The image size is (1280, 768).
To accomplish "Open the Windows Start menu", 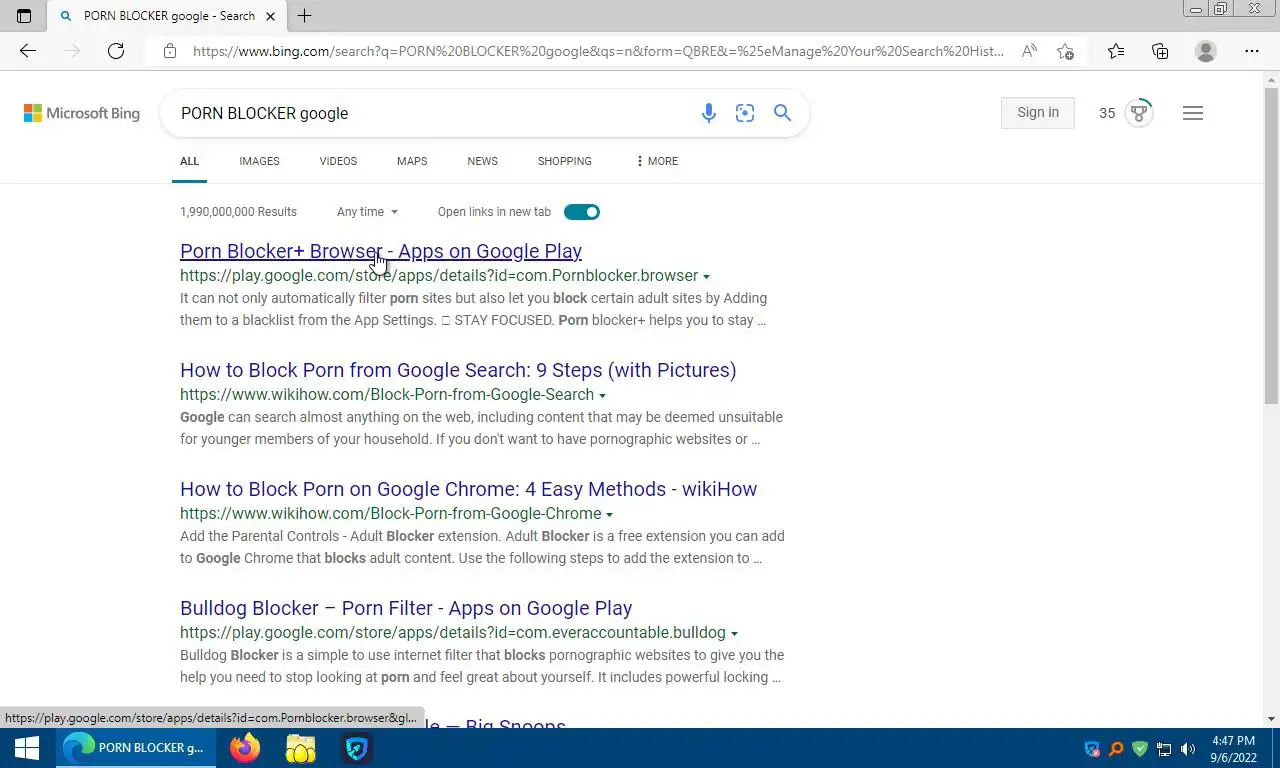I will (x=27, y=748).
